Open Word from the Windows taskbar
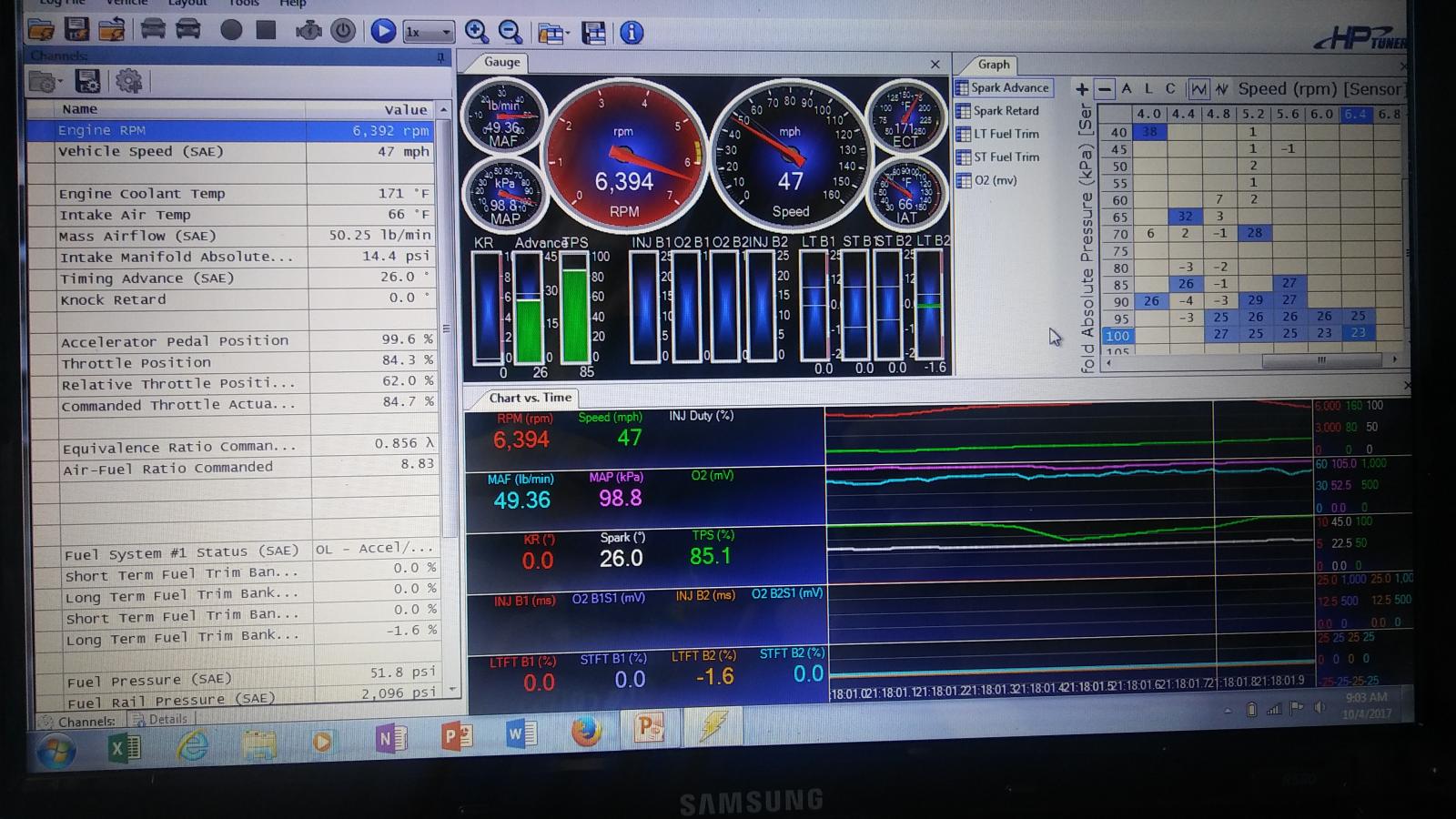The width and height of the screenshot is (1456, 819). 521,733
